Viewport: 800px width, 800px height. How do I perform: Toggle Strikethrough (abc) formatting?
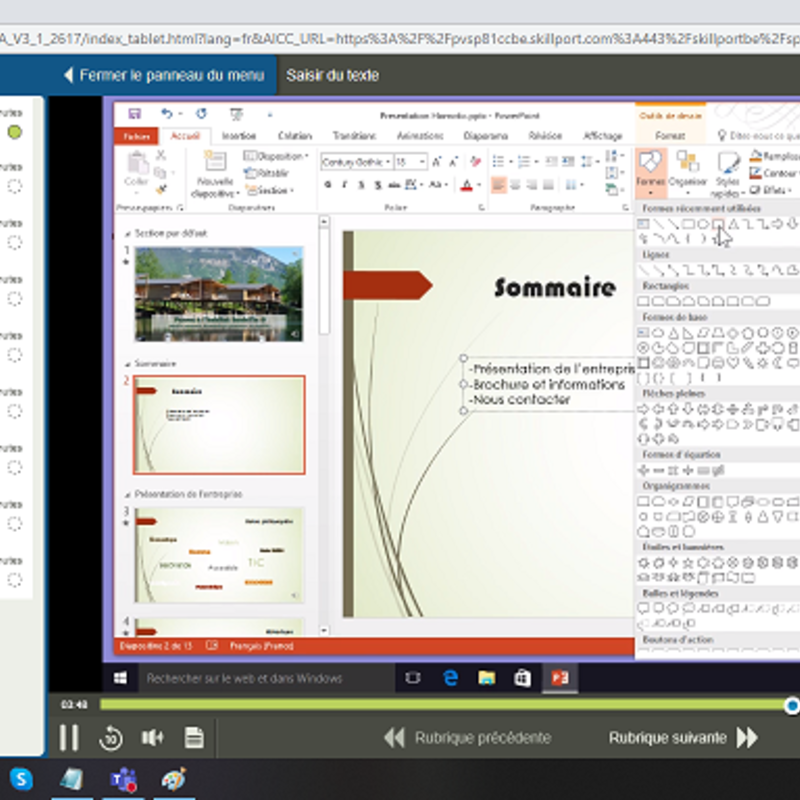(x=394, y=185)
